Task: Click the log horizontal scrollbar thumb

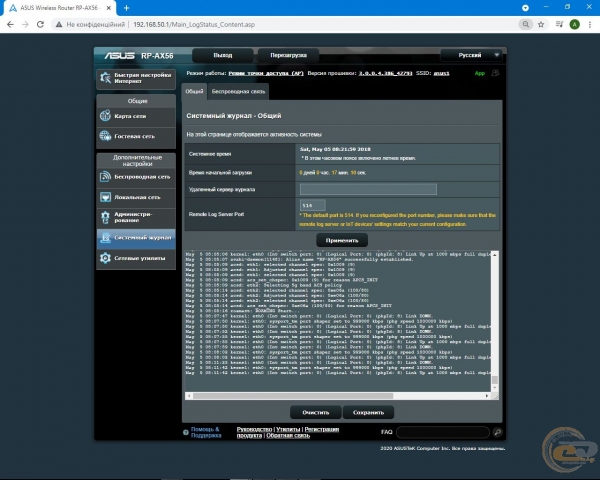Action: point(293,396)
